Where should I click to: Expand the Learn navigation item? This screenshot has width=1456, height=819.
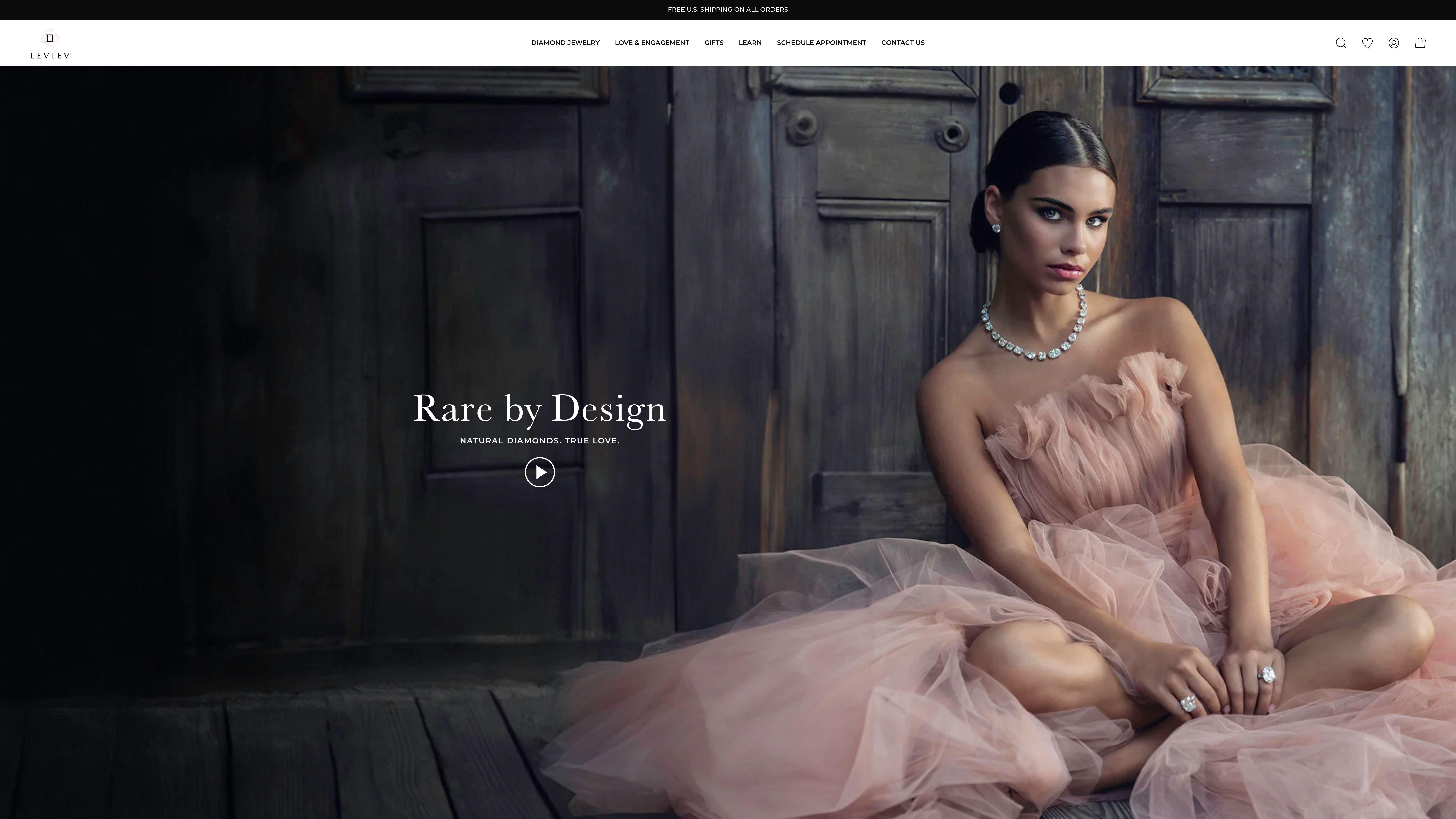pos(750,43)
